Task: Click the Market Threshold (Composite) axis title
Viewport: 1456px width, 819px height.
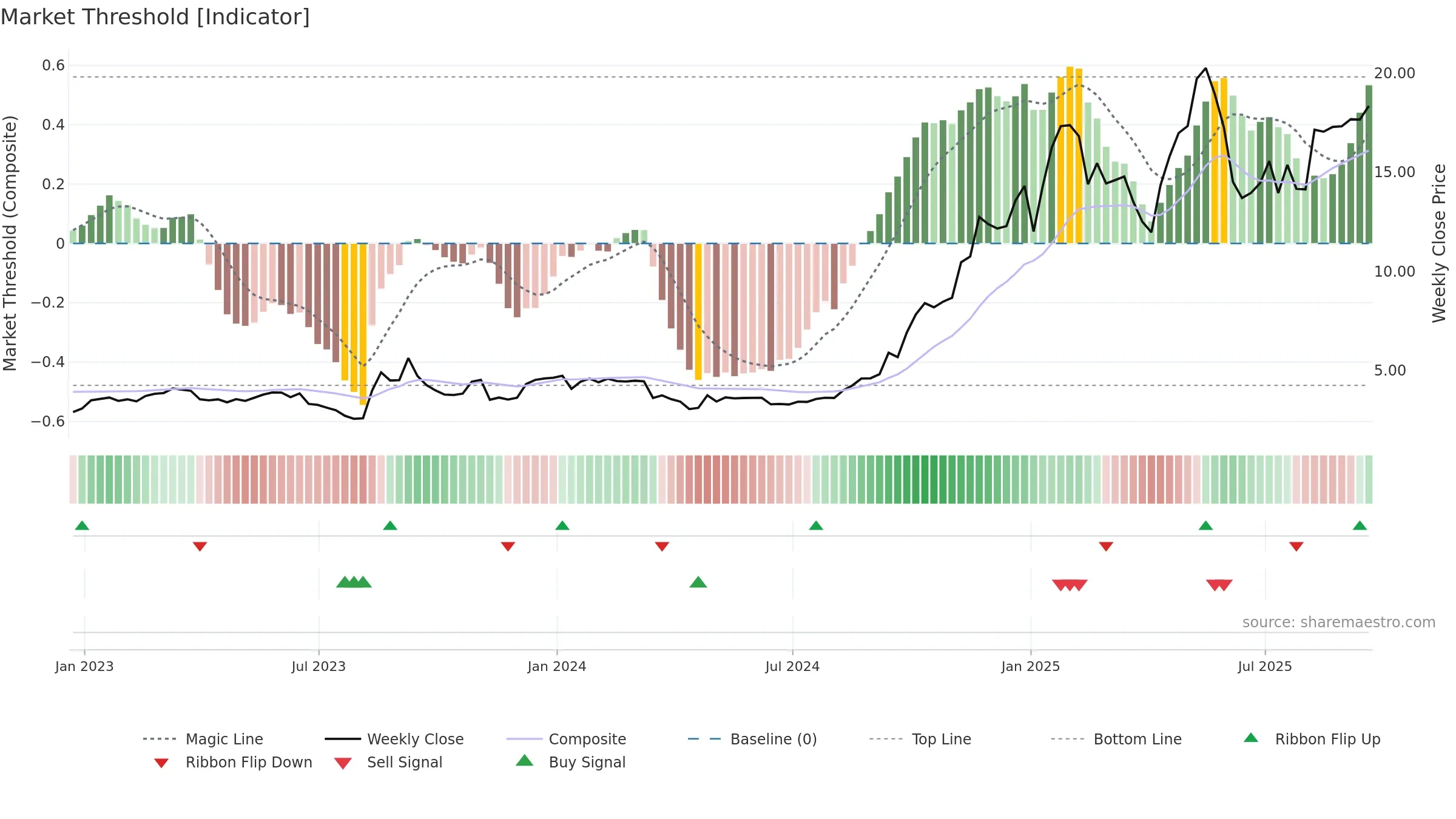Action: (x=10, y=243)
